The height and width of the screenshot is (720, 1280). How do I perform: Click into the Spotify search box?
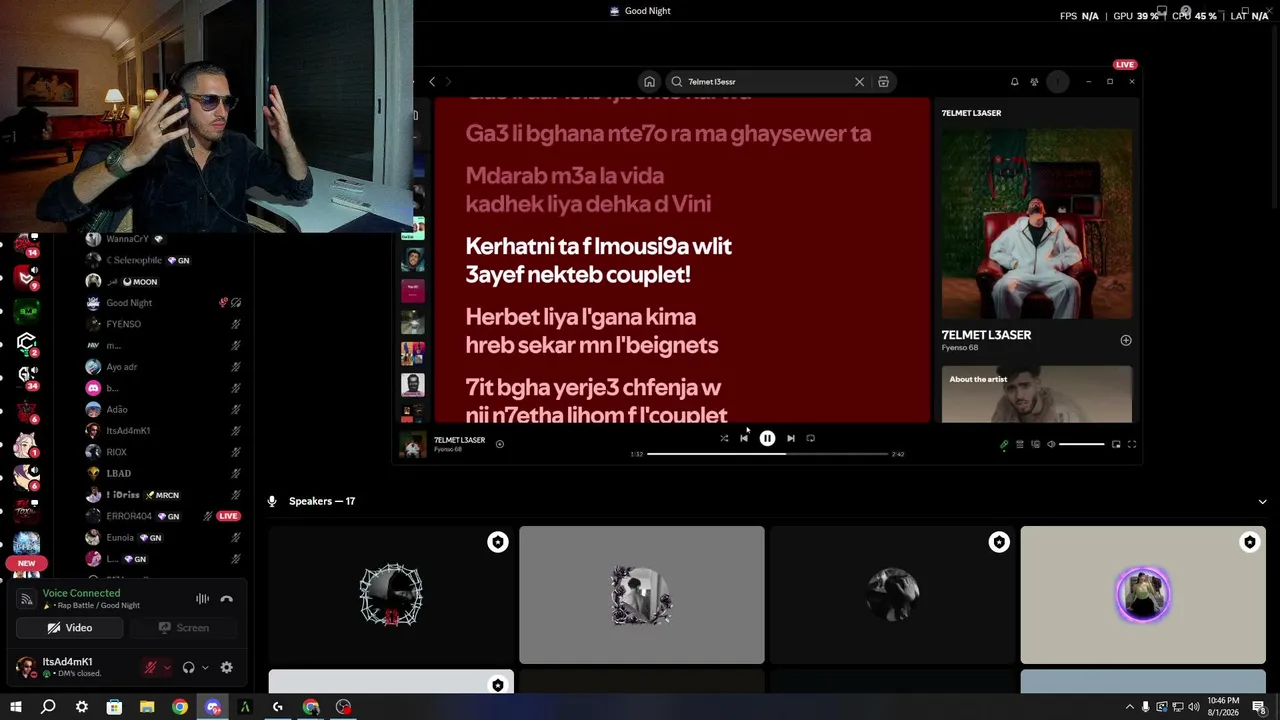coord(765,82)
